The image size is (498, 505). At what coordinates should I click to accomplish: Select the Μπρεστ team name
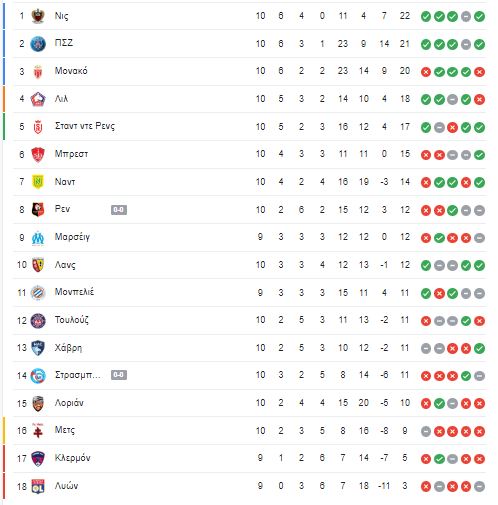(71, 154)
